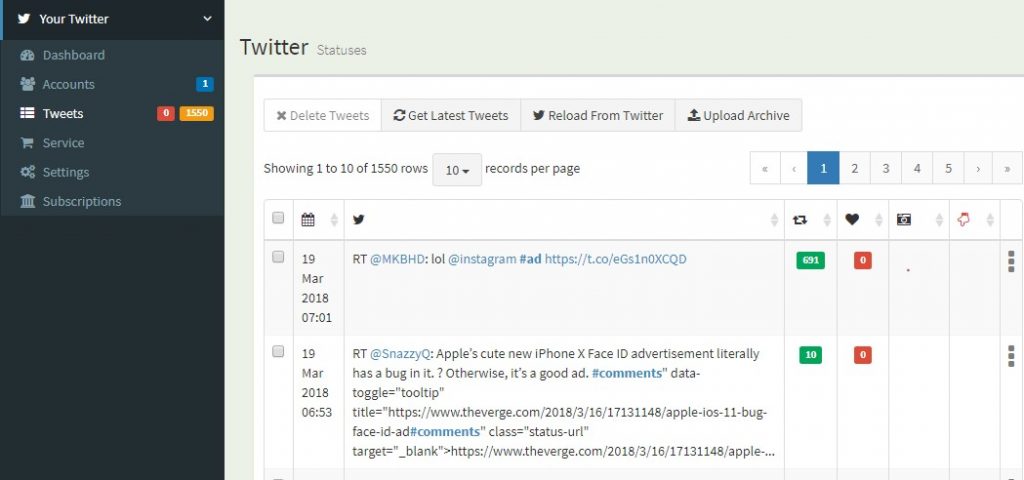Open three-dot menu for SnazzyQ retweet row
1024x480 pixels.
(x=1011, y=356)
